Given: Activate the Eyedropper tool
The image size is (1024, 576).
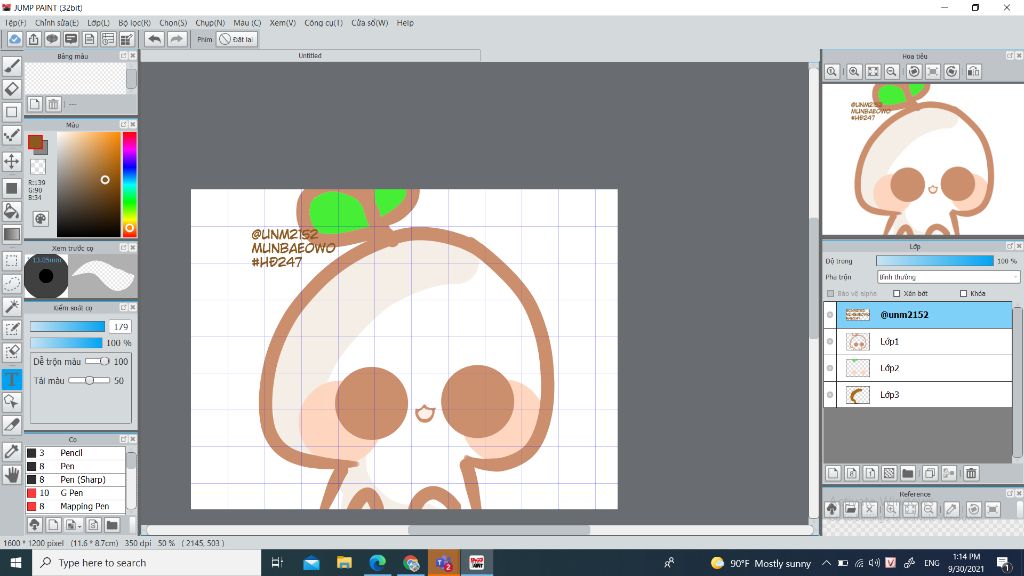Looking at the screenshot, I should [x=12, y=451].
